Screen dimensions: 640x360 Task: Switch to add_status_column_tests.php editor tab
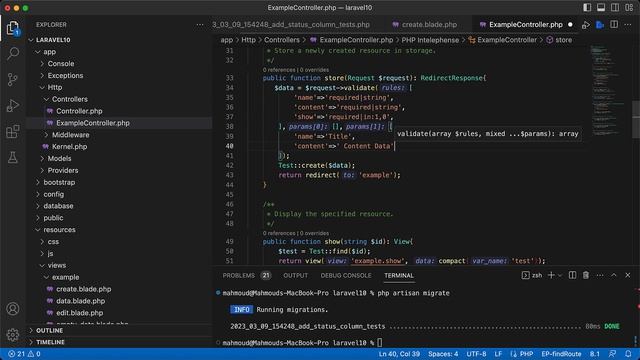(x=291, y=24)
